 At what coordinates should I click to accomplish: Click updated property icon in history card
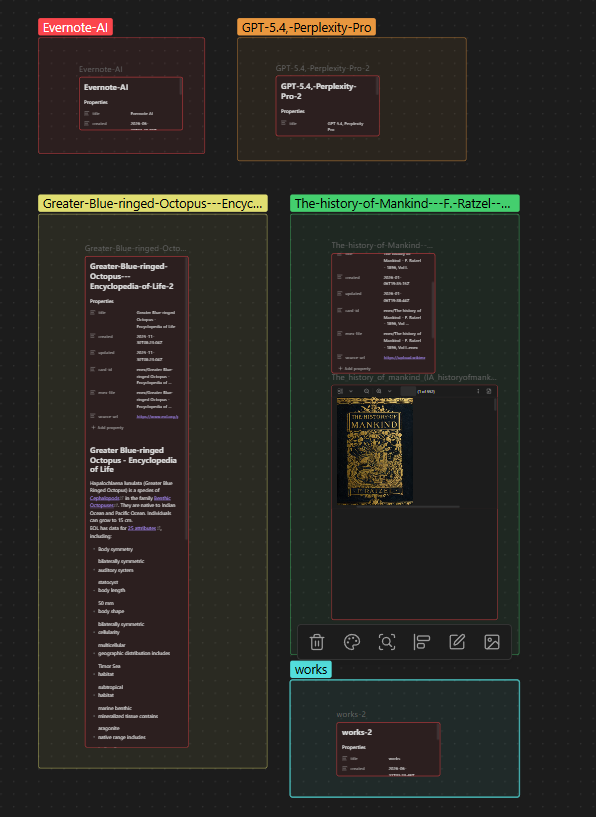coord(340,293)
